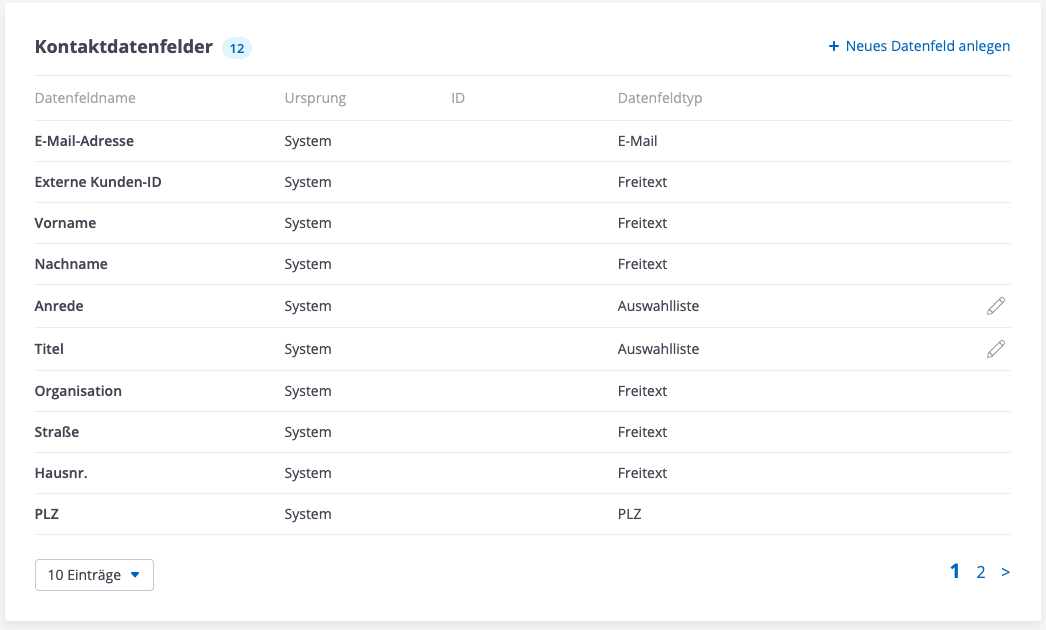The width and height of the screenshot is (1046, 630).
Task: Click the Datenfeldtyp column header
Action: coord(660,98)
